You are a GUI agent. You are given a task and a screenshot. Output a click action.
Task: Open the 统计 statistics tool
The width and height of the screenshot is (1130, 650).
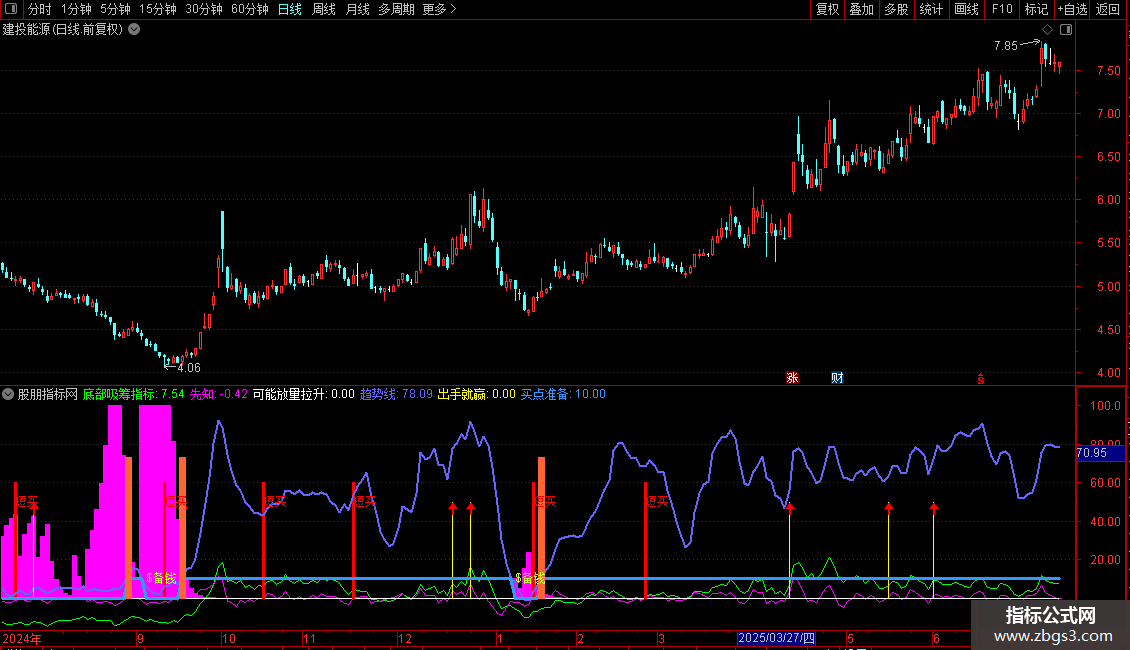[931, 9]
